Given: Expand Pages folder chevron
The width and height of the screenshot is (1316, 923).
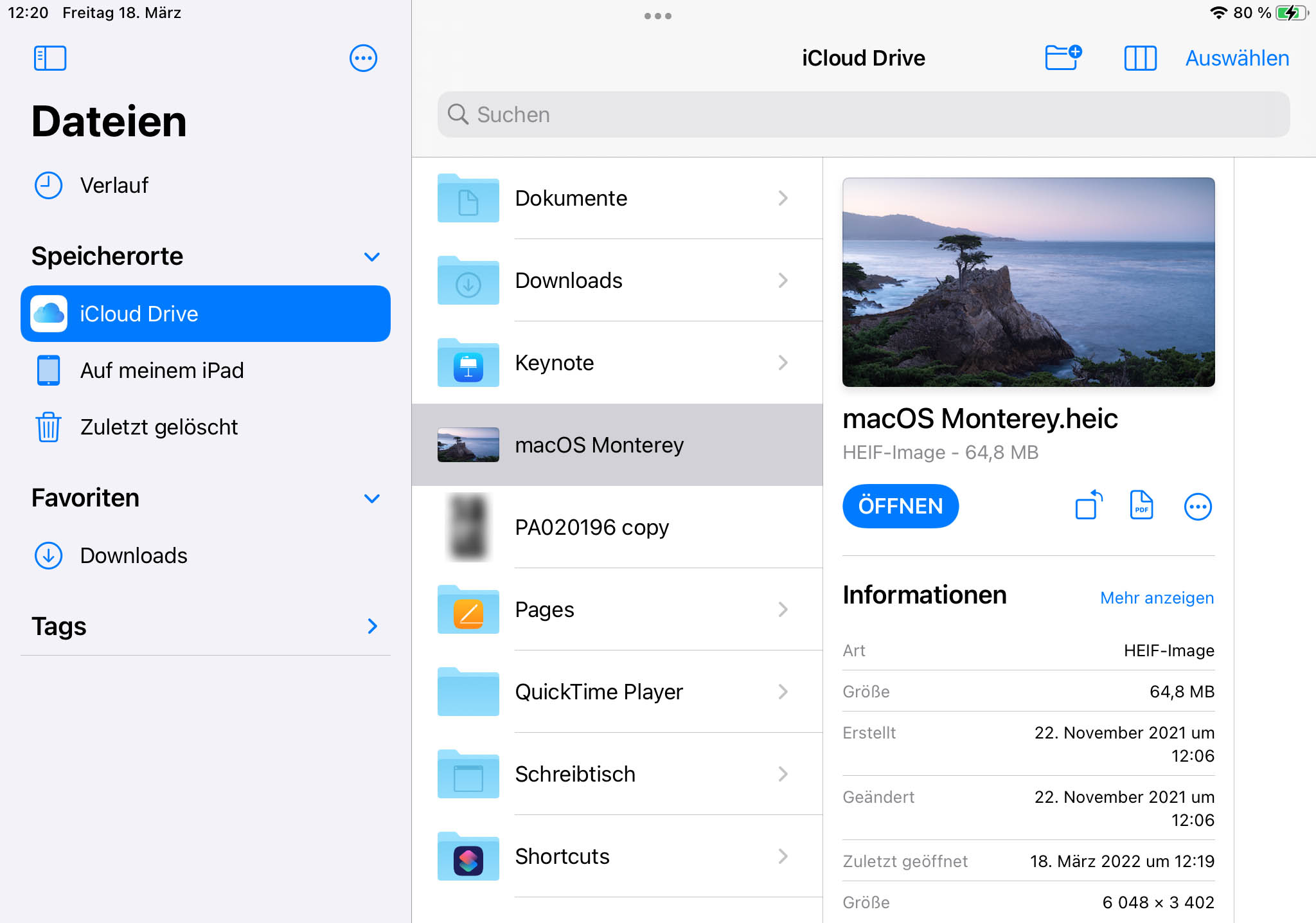Looking at the screenshot, I should (783, 609).
